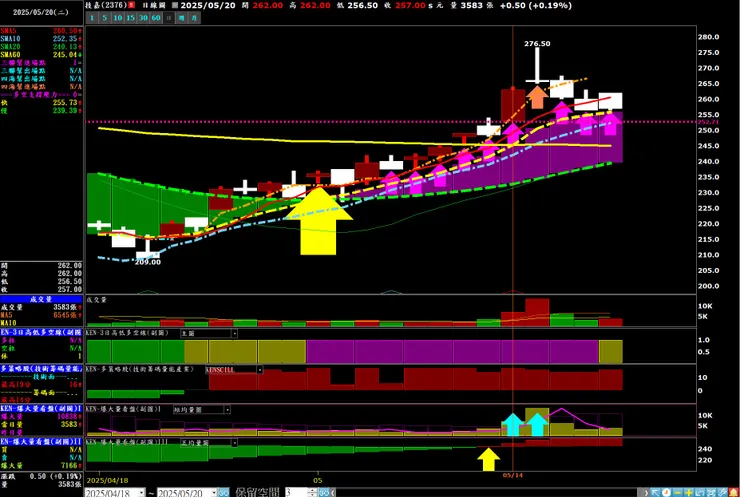
Task: Click the 快 255.73 value in left panel
Action: [x=67, y=102]
